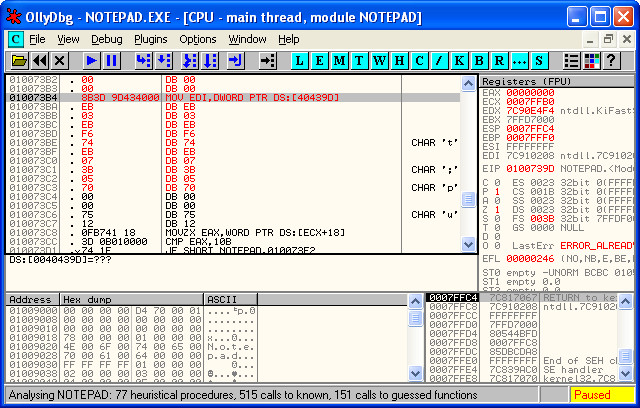Open the View menu

[x=68, y=40]
